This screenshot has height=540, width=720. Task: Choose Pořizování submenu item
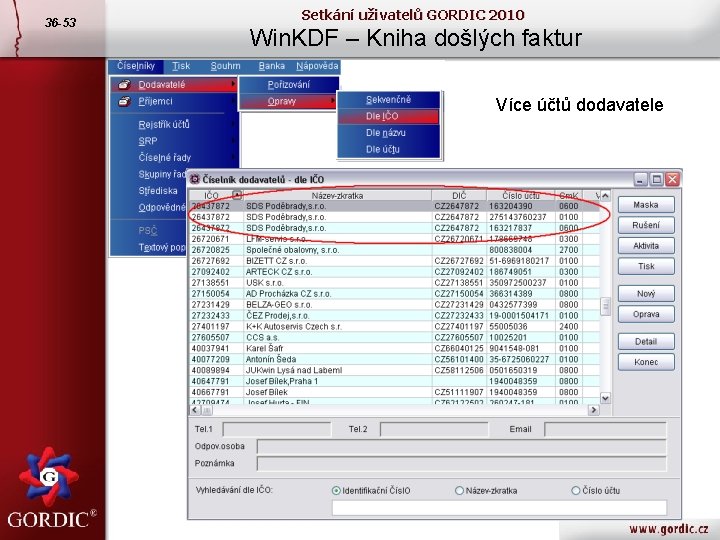(x=289, y=84)
